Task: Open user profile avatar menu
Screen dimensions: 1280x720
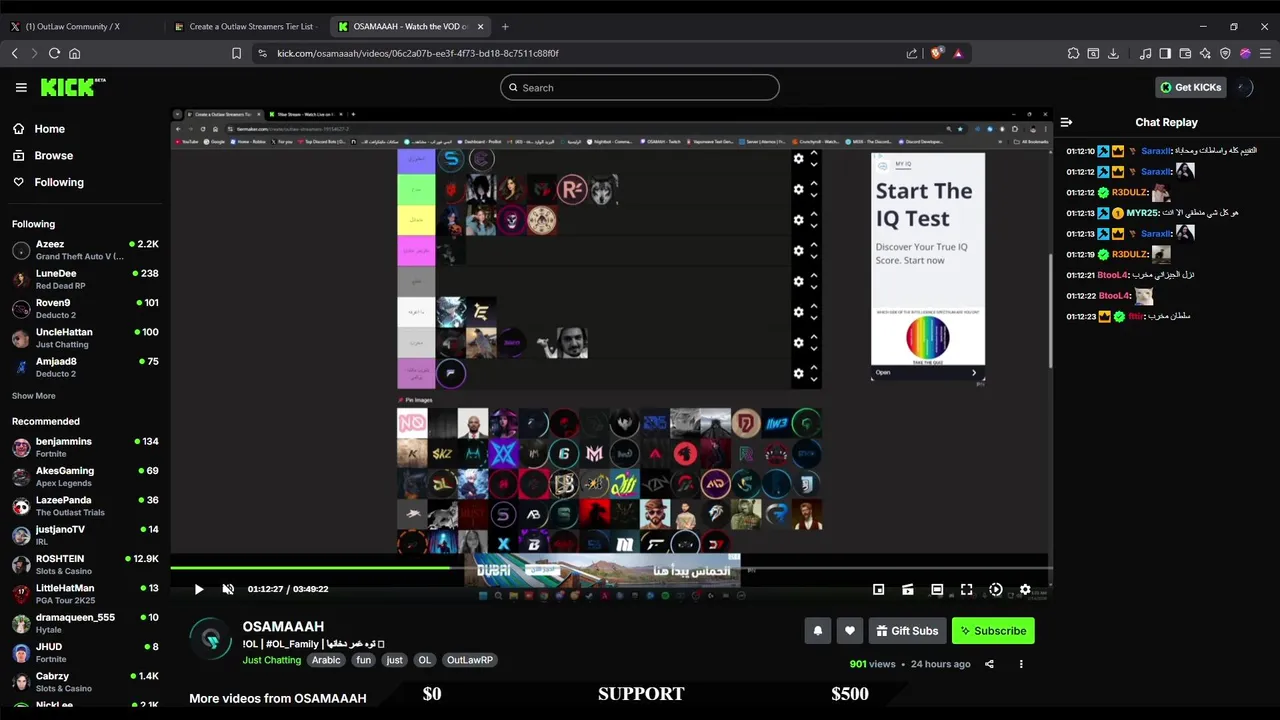Action: [x=1244, y=87]
